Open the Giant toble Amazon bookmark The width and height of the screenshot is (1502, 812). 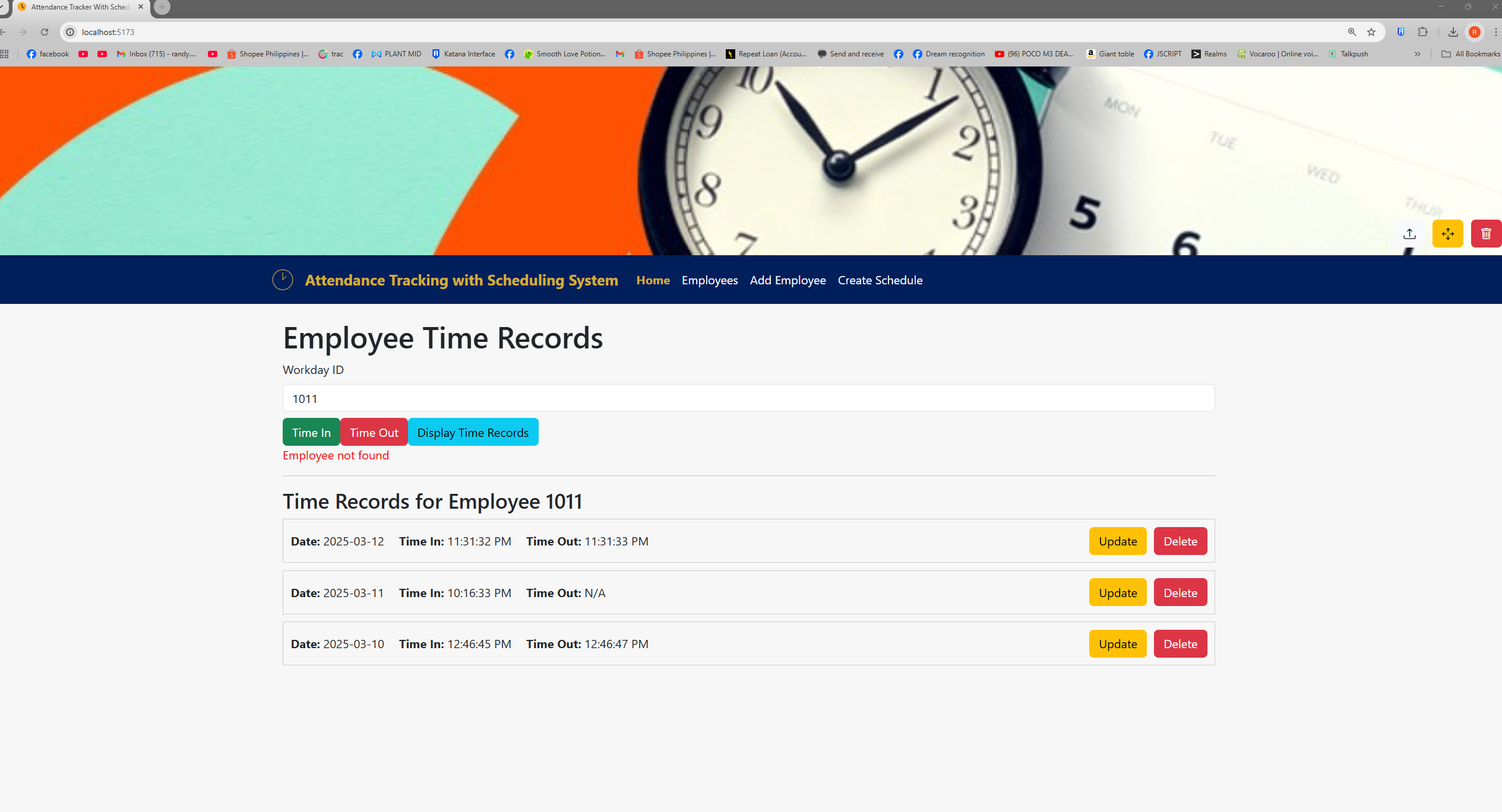[1111, 54]
